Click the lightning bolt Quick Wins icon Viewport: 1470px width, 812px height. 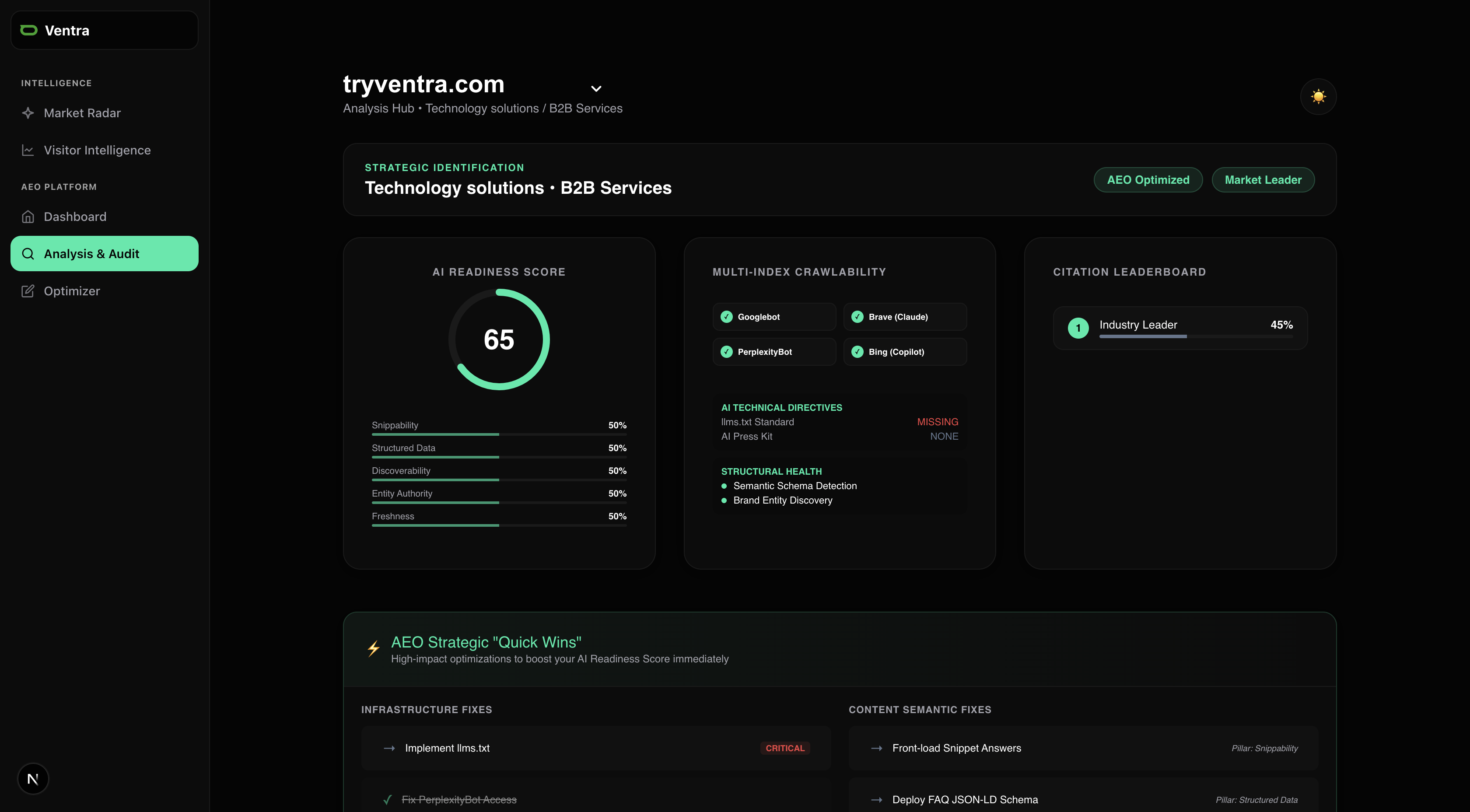(x=374, y=649)
